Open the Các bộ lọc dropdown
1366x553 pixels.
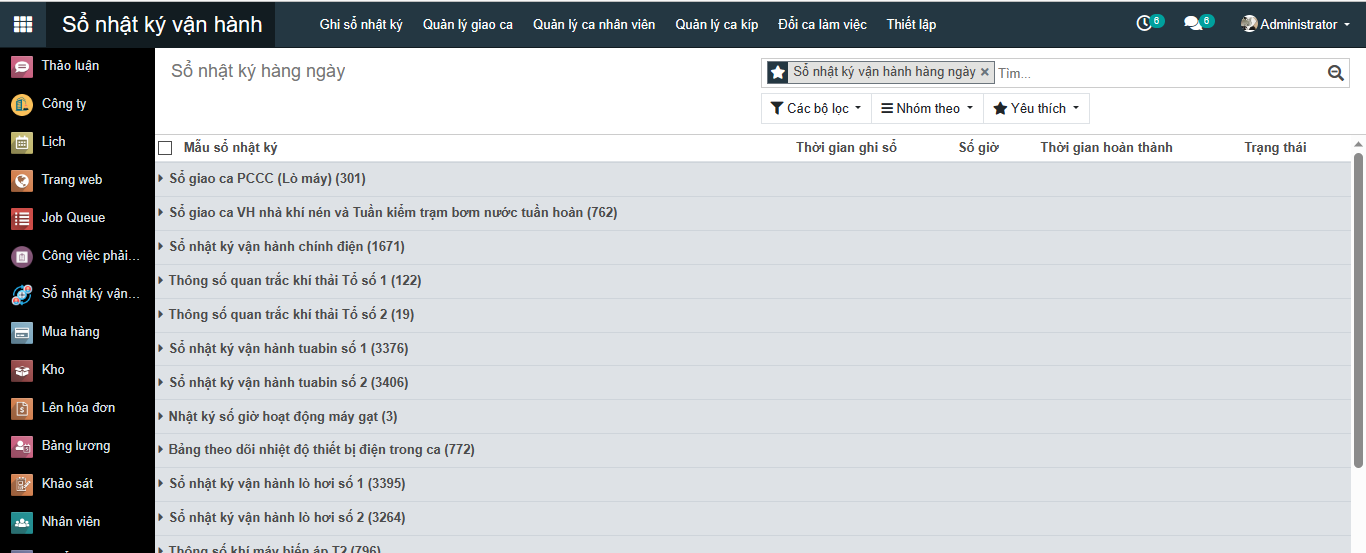click(816, 108)
